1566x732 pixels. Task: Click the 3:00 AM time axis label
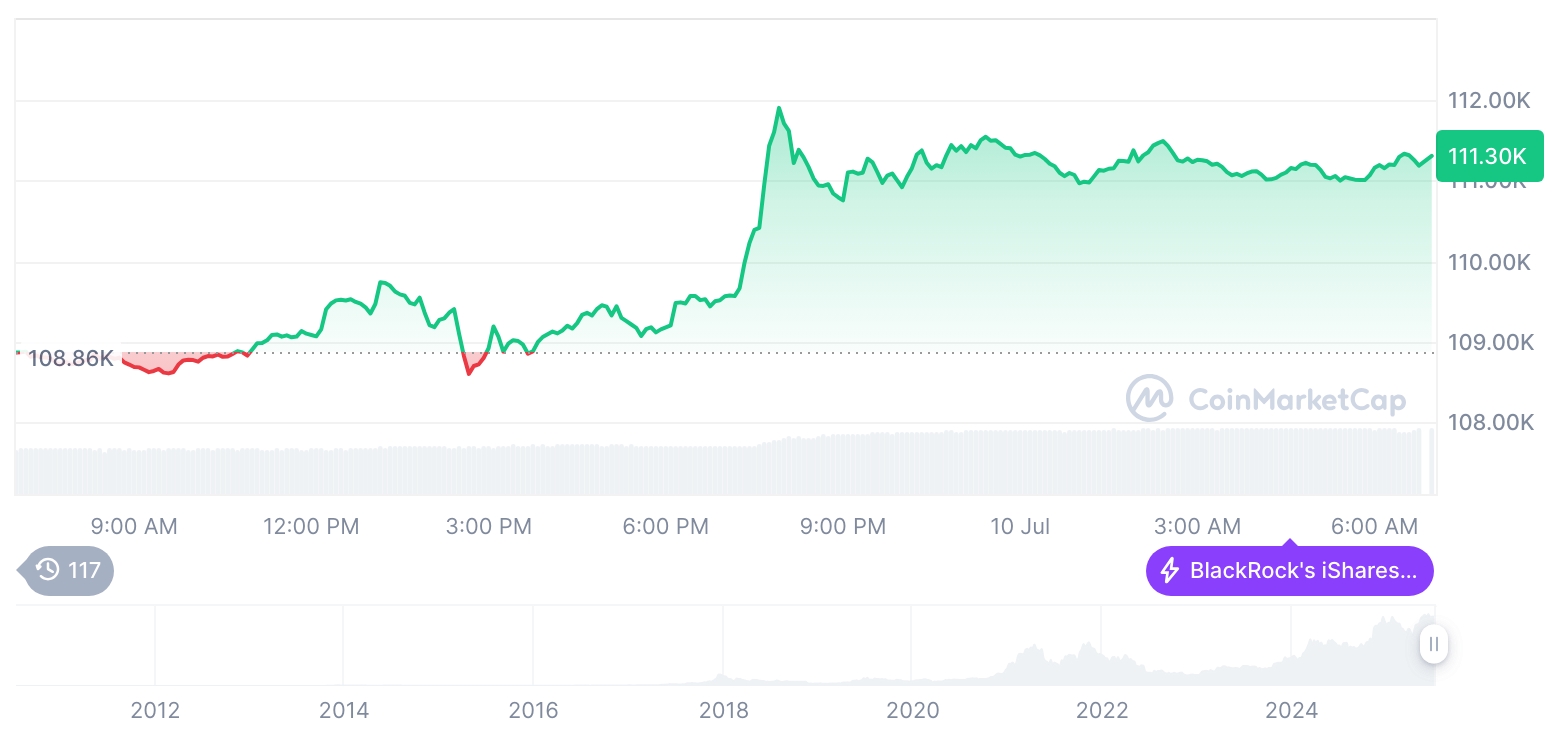pos(1197,526)
